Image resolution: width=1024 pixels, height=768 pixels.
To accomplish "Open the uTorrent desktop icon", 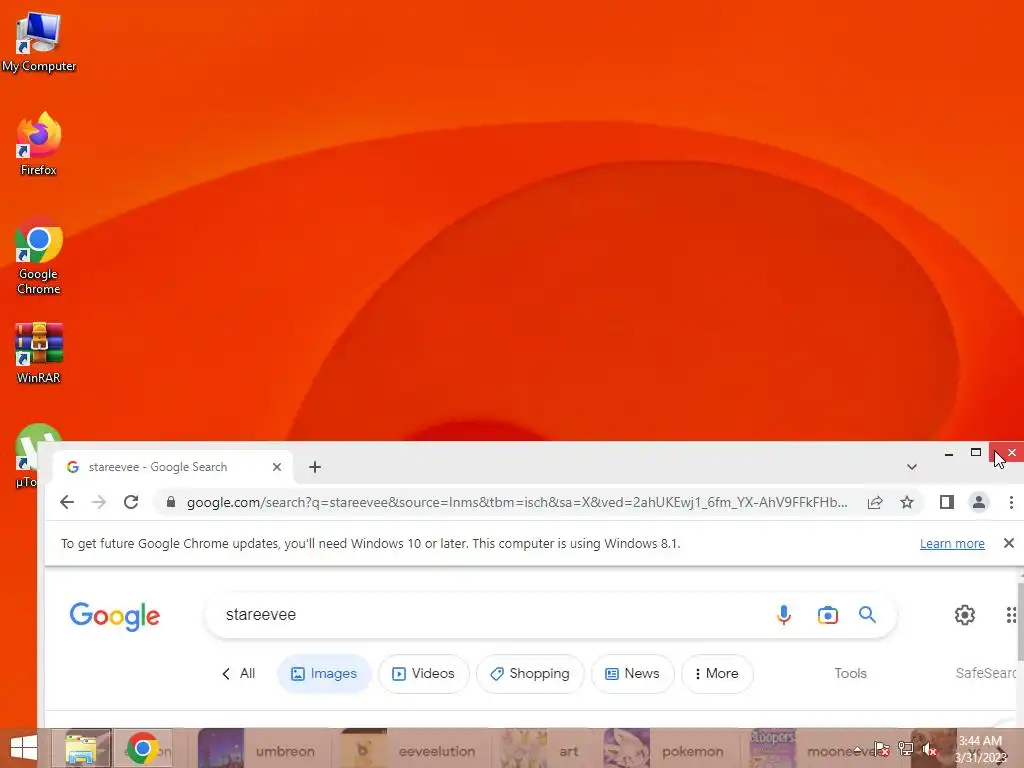I will [26, 457].
